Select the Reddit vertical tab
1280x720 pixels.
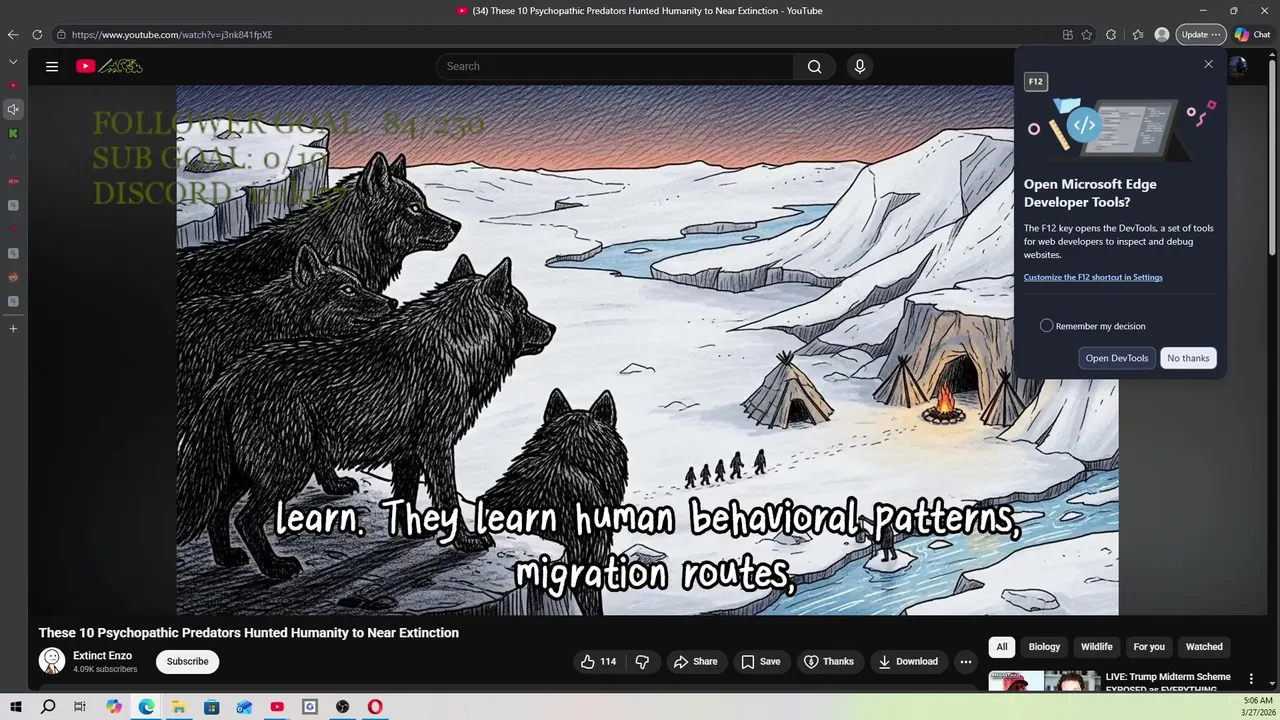[13, 277]
